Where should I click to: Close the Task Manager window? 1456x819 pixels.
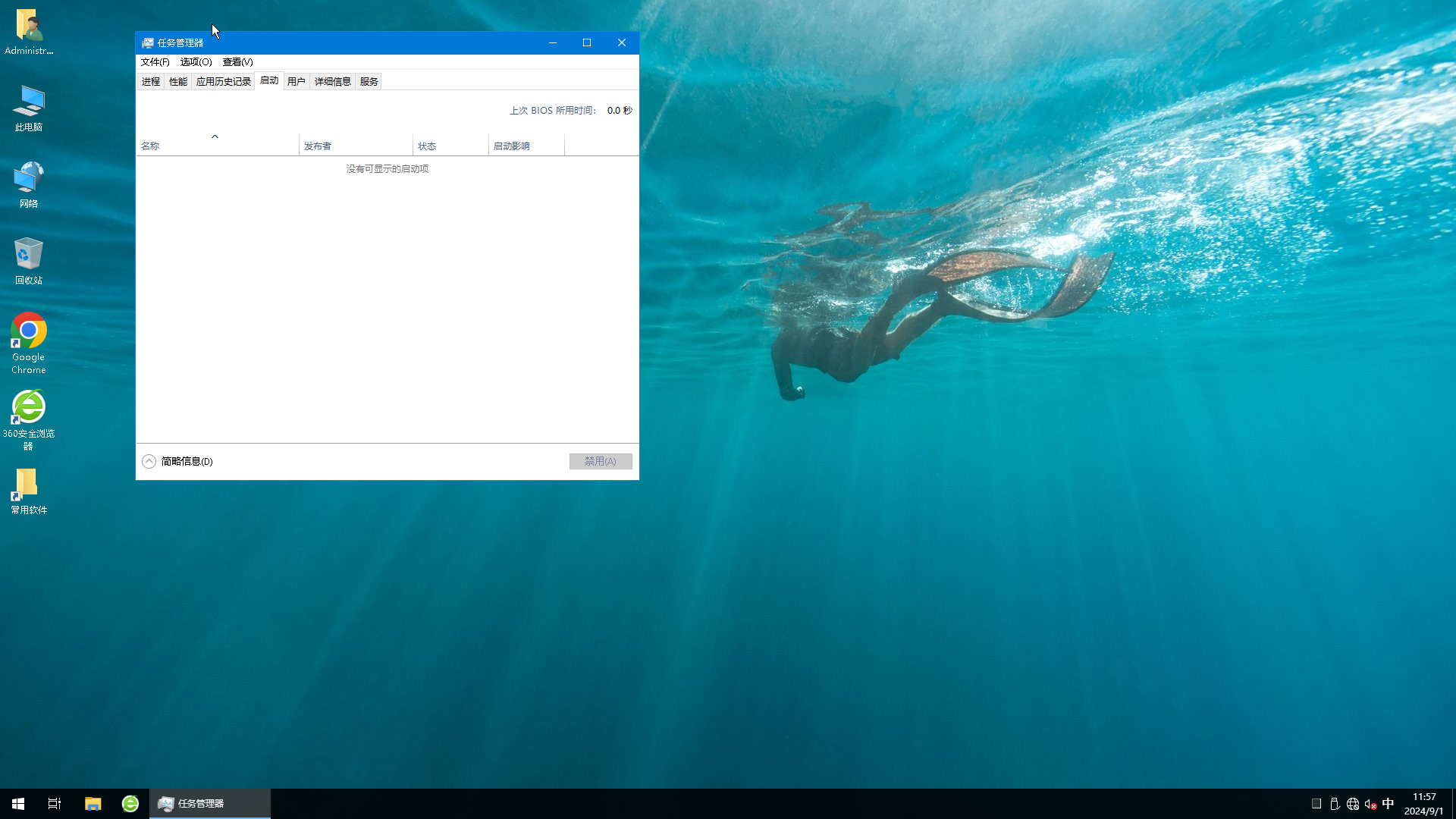(622, 43)
